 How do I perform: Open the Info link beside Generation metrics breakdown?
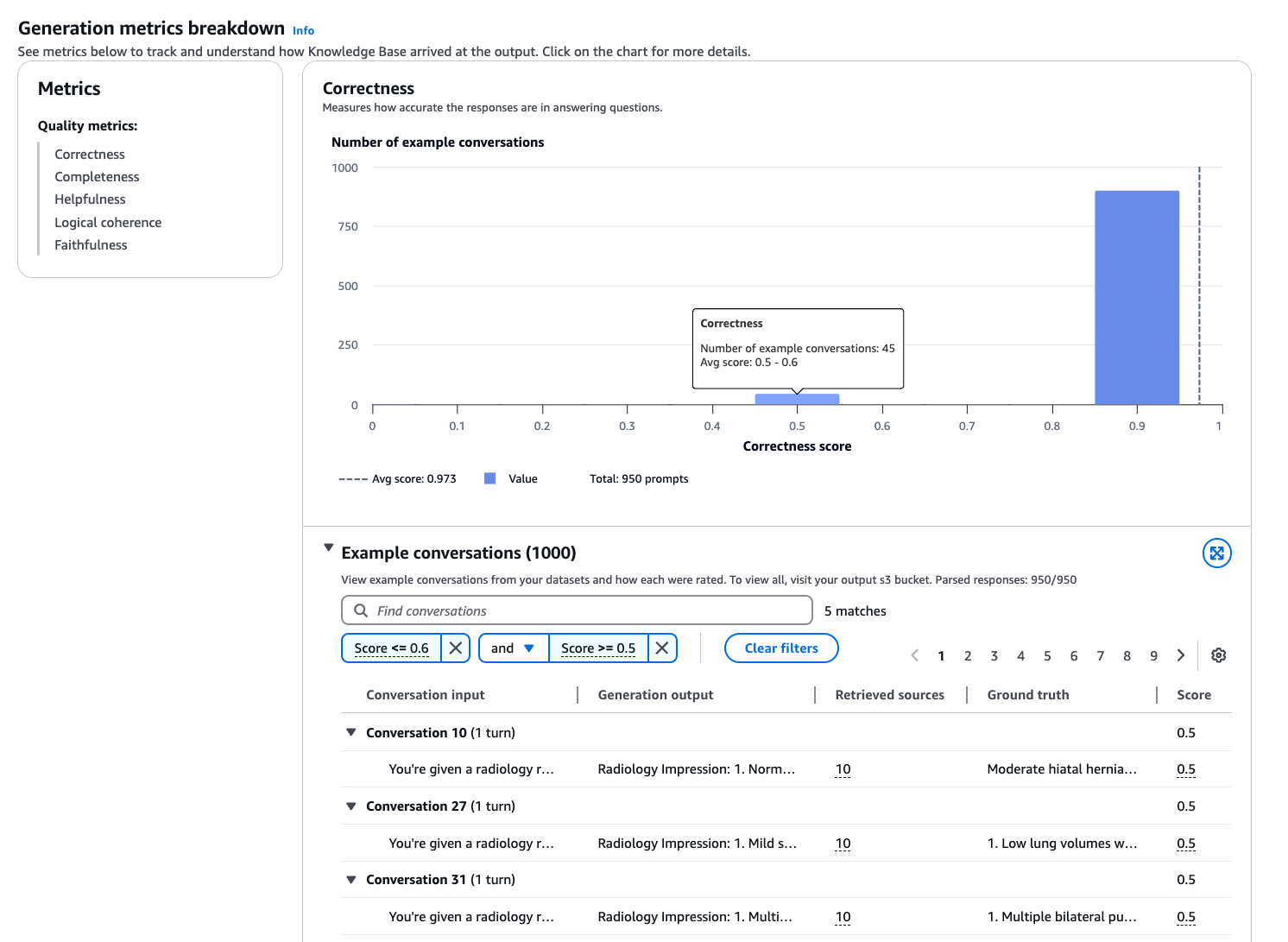click(x=303, y=30)
